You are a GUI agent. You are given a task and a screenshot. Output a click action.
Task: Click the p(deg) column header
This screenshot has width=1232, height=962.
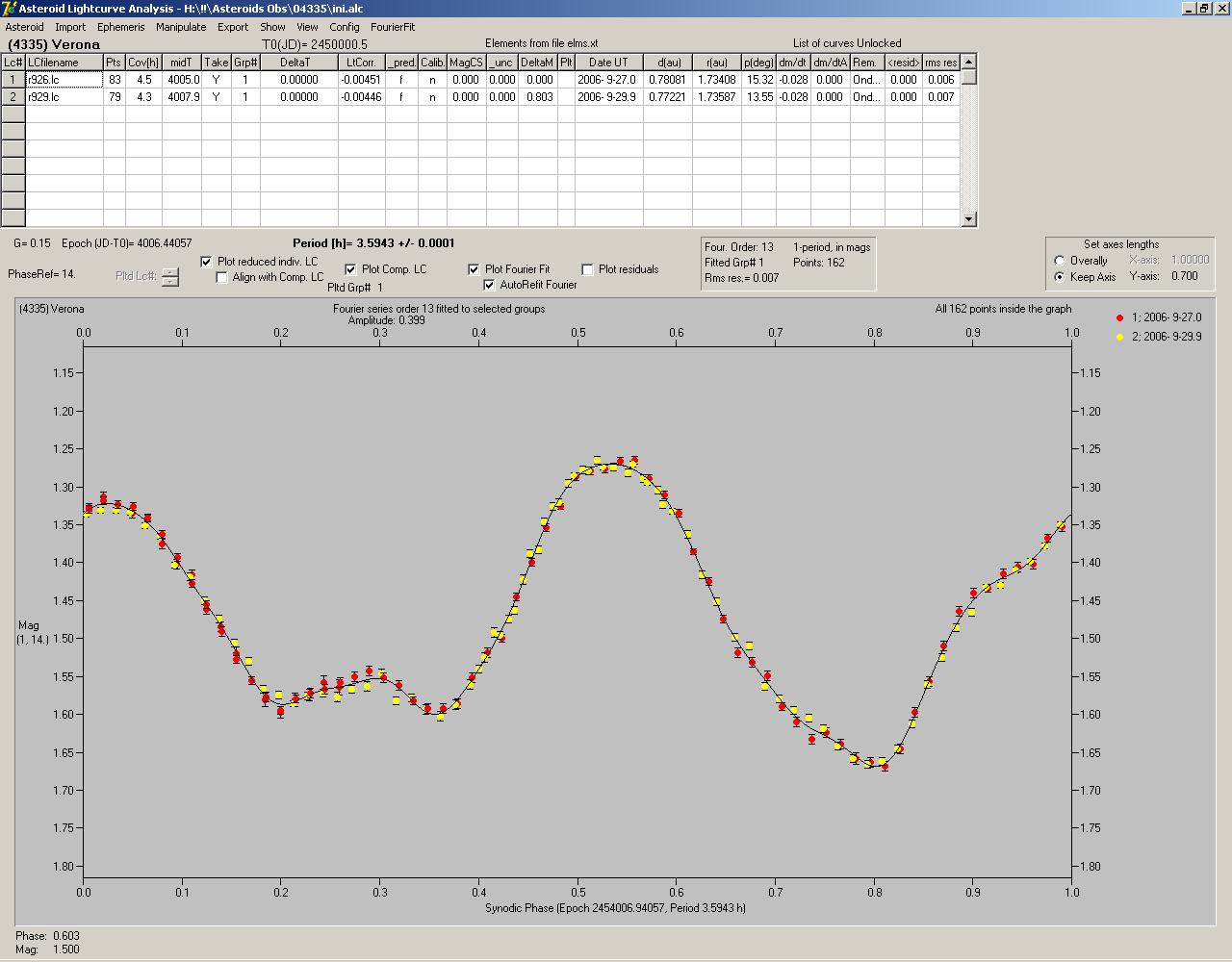[x=759, y=63]
